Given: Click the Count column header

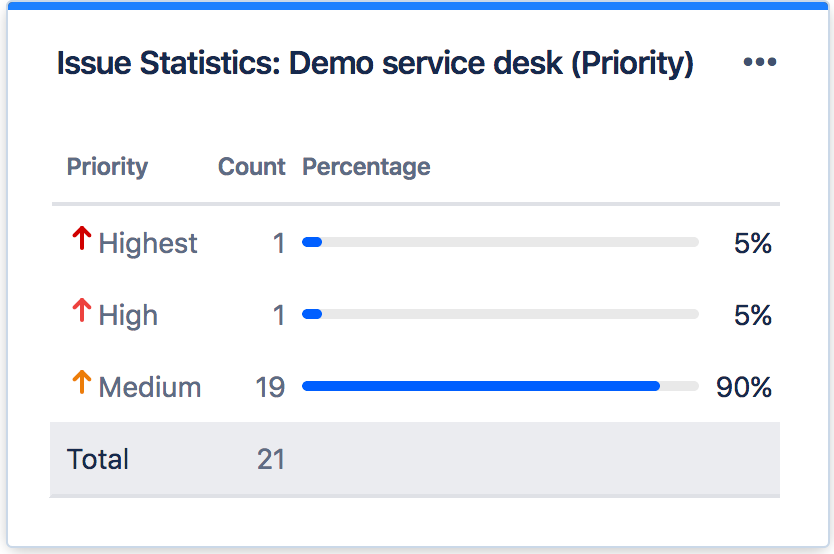Looking at the screenshot, I should click(x=251, y=167).
